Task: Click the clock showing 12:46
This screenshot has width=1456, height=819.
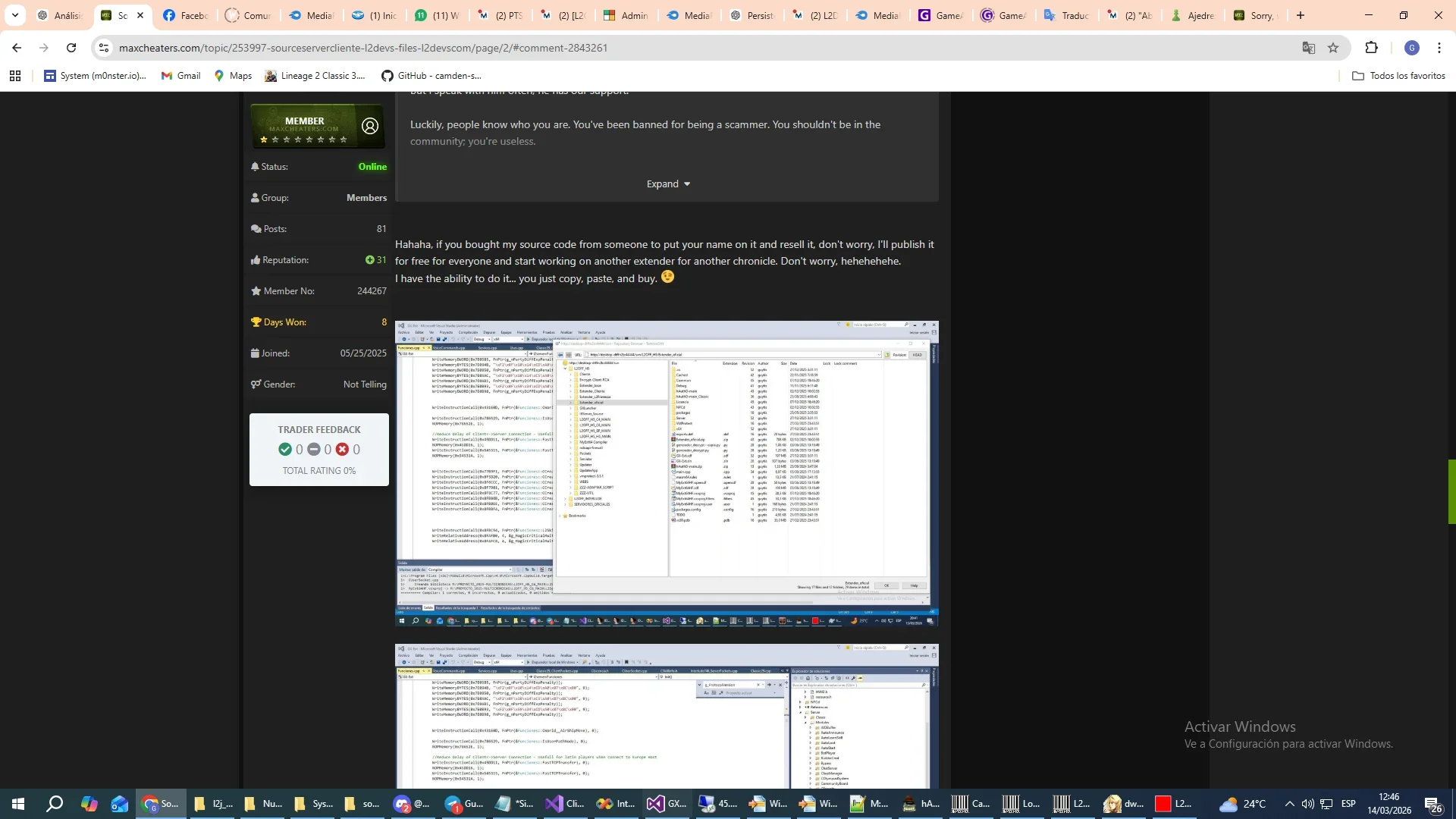Action: click(1389, 797)
